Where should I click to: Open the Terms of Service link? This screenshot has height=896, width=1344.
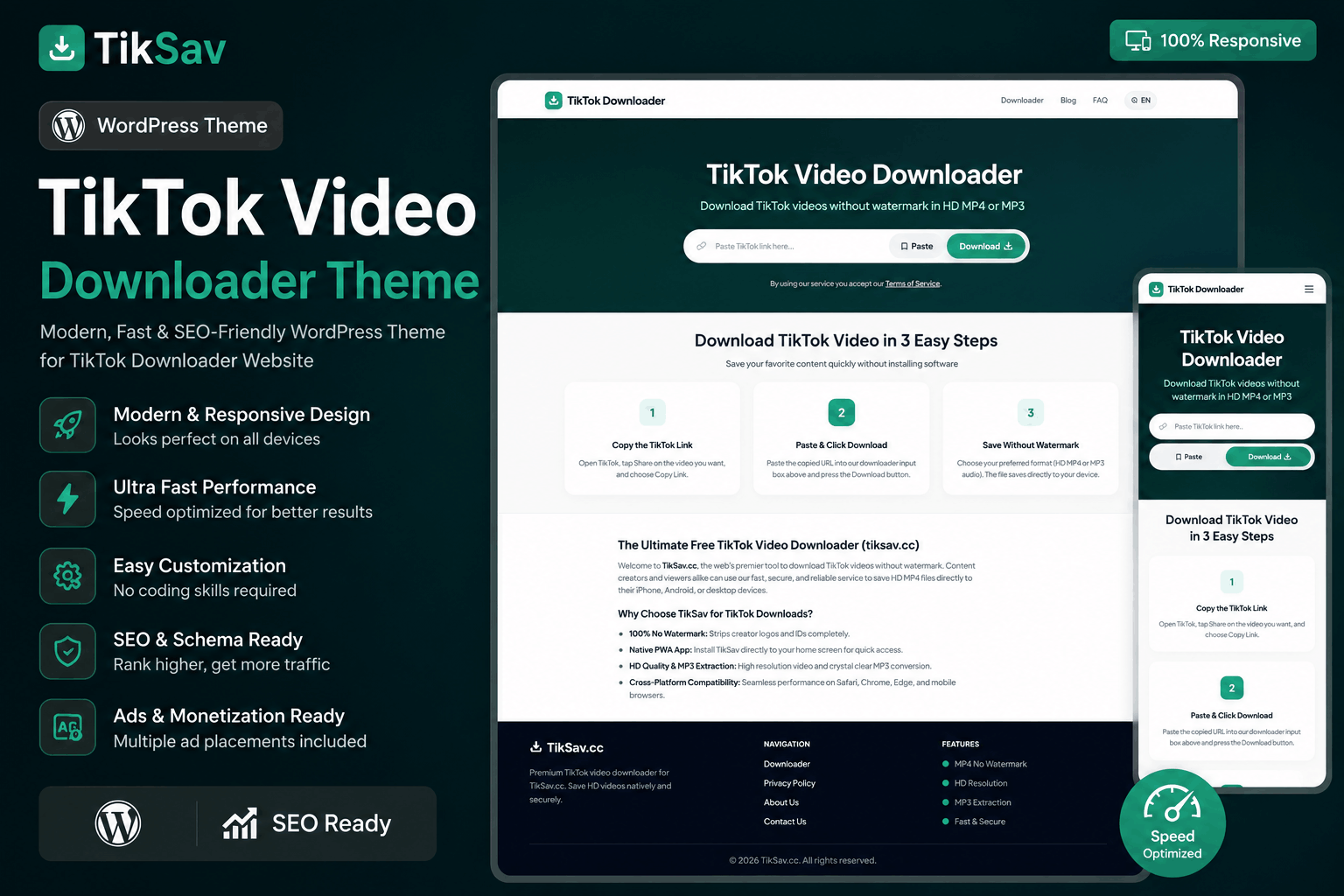point(913,284)
